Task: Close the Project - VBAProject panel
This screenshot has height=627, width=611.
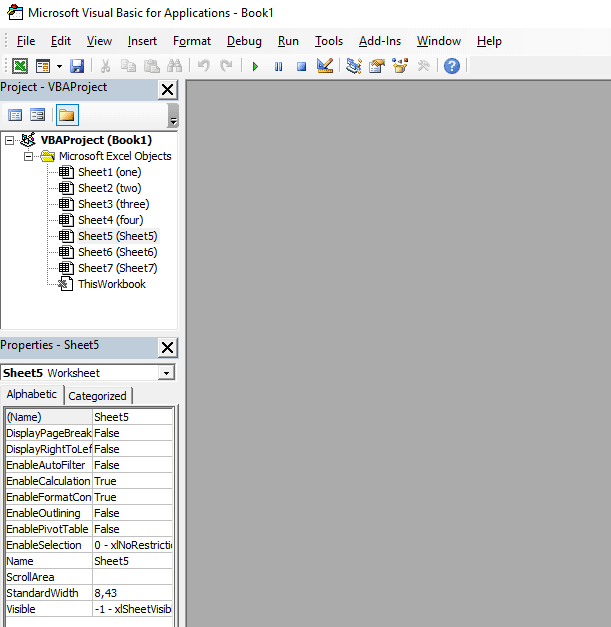Action: [168, 89]
